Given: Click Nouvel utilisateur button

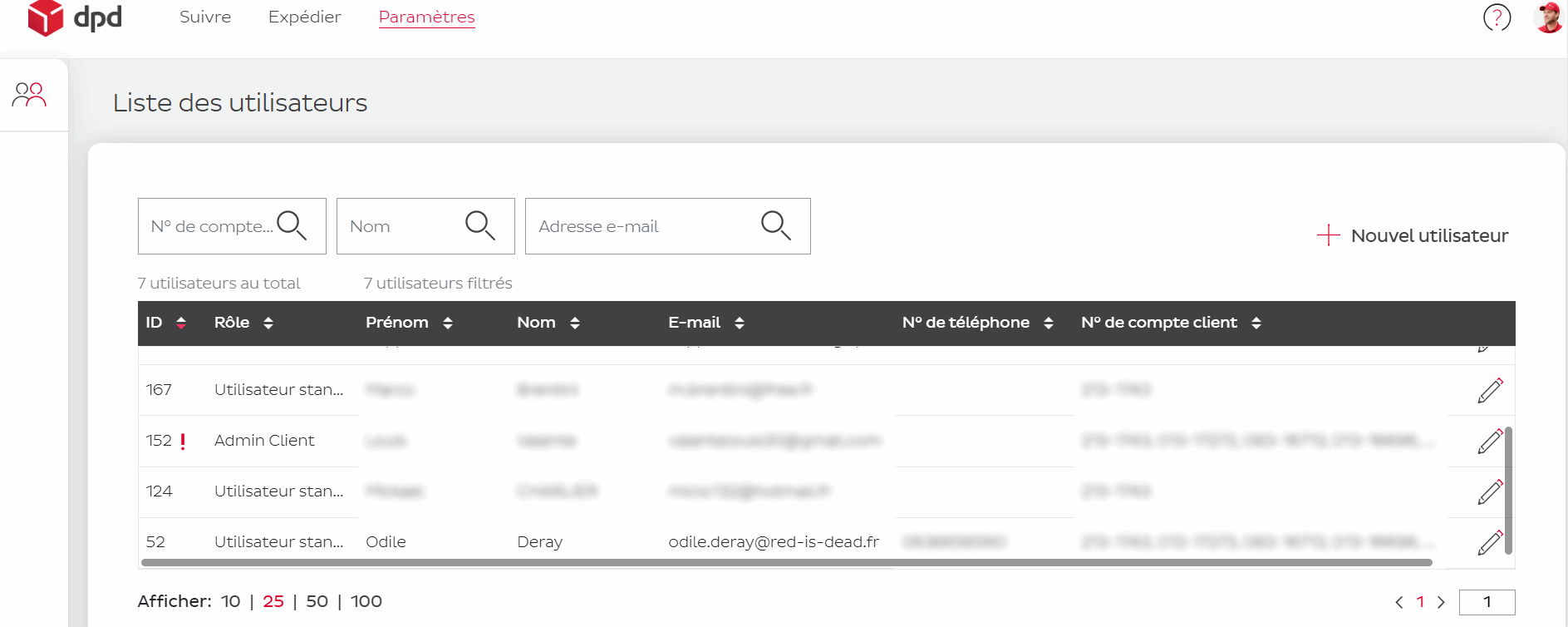Looking at the screenshot, I should pos(1413,235).
